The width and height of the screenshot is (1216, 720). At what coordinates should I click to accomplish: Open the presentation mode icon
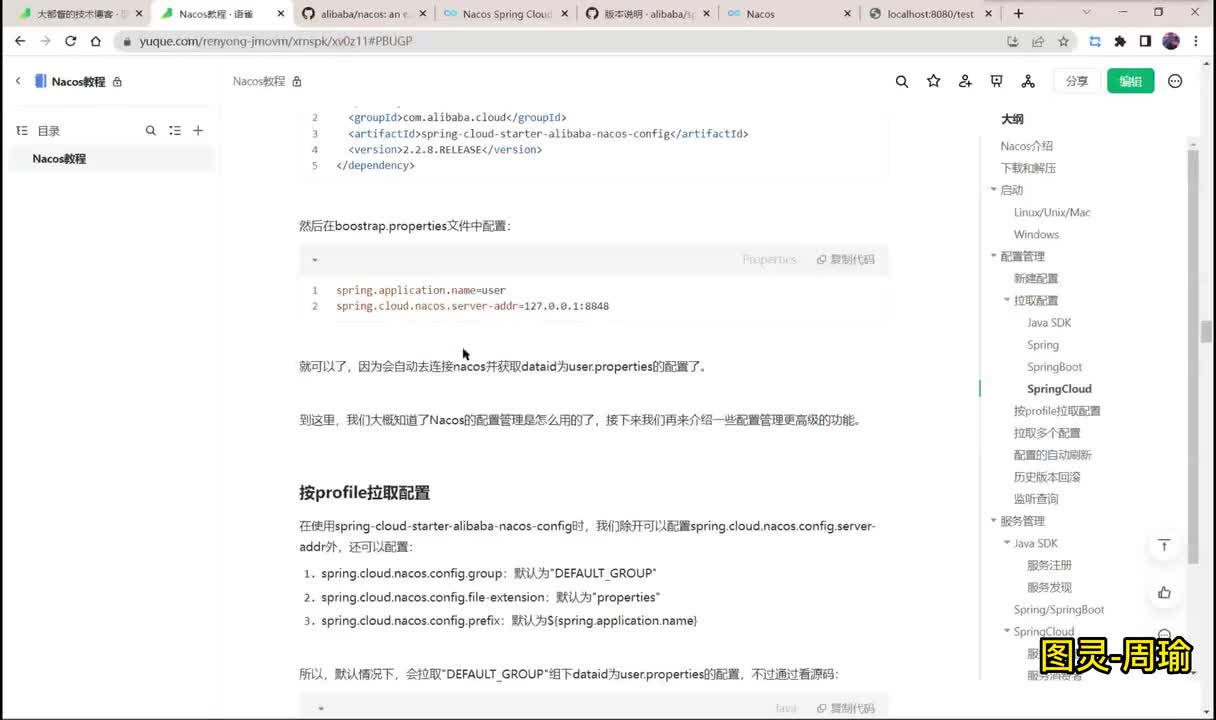pyautogui.click(x=996, y=81)
